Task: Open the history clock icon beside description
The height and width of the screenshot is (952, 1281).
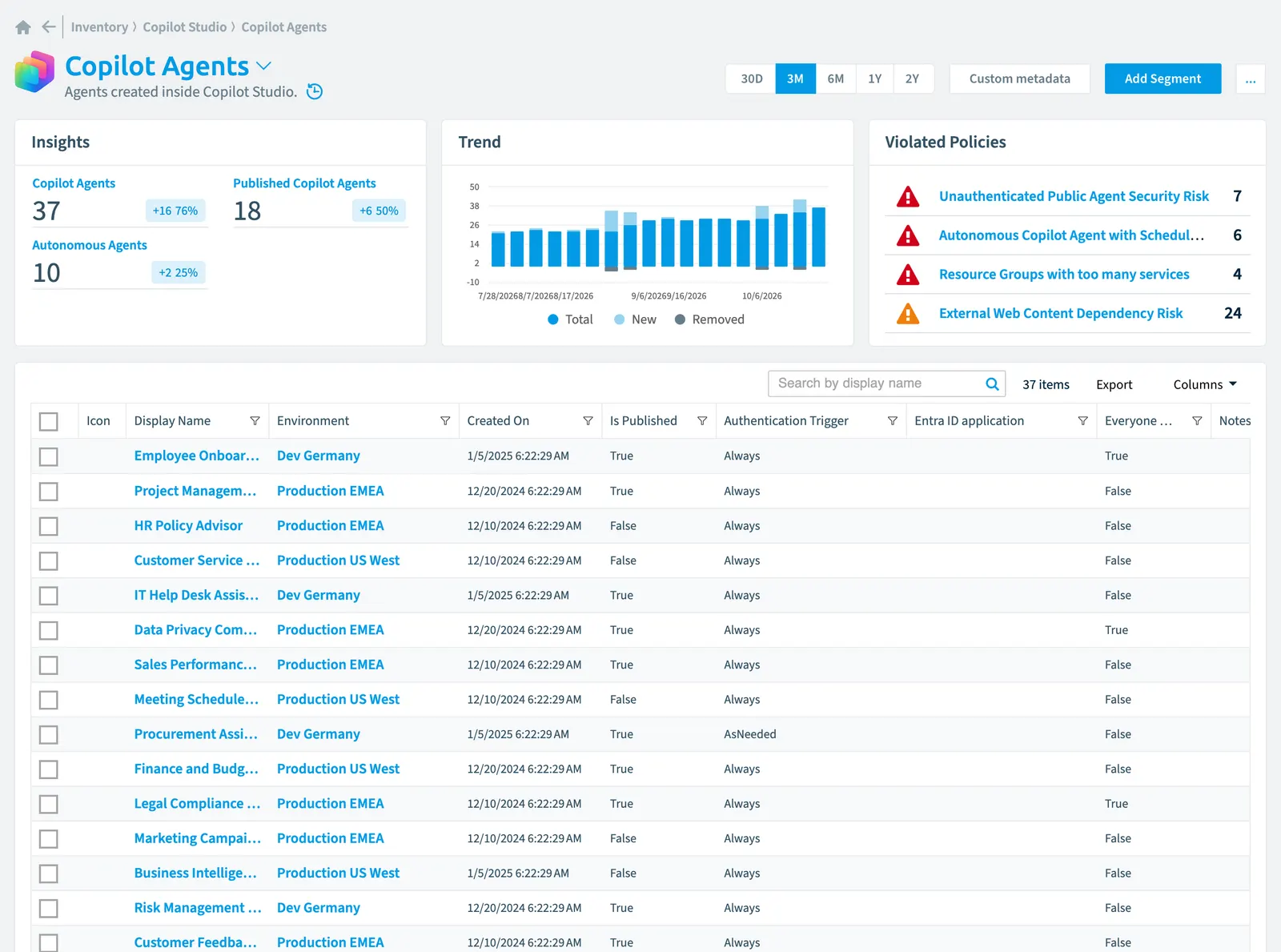Action: point(315,91)
